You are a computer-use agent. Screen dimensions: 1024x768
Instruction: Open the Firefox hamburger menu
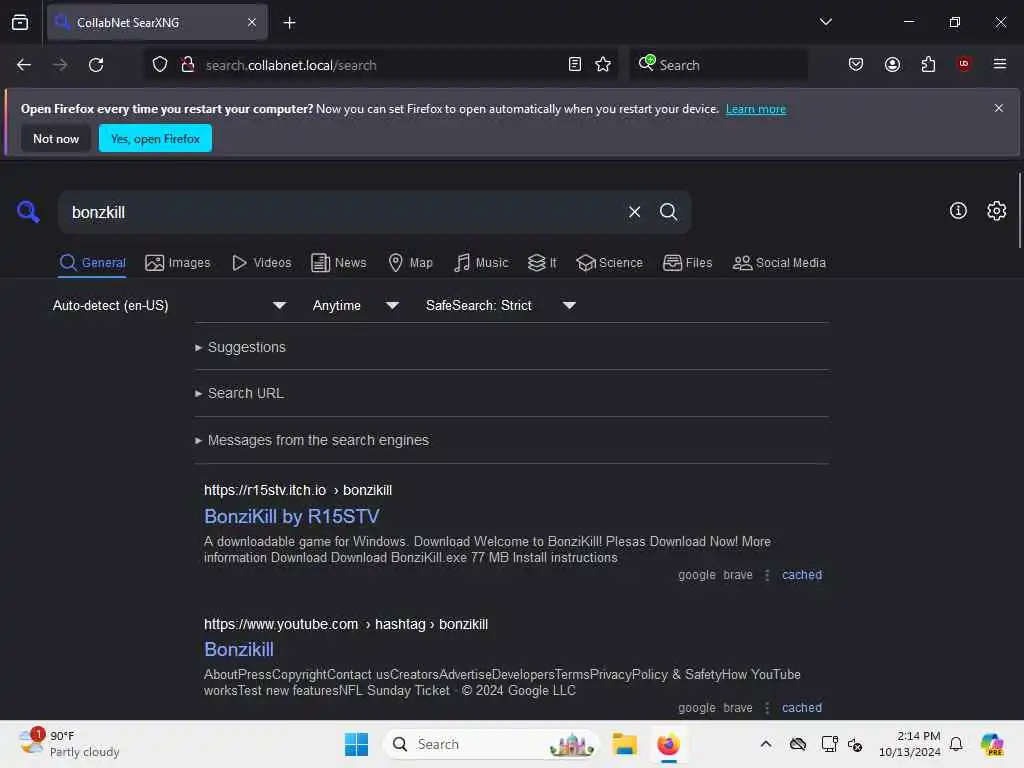1000,64
